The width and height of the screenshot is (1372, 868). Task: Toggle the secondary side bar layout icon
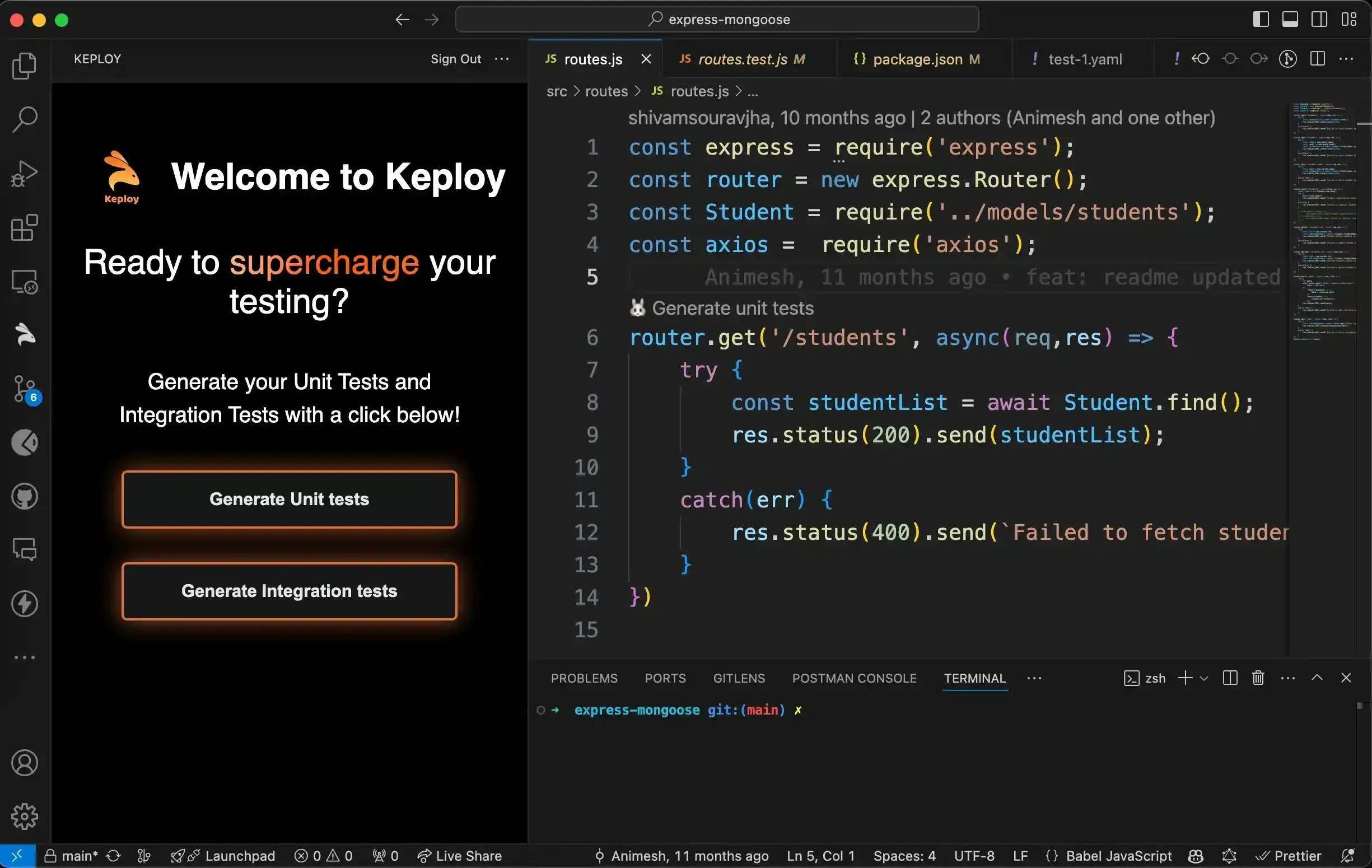[x=1319, y=20]
